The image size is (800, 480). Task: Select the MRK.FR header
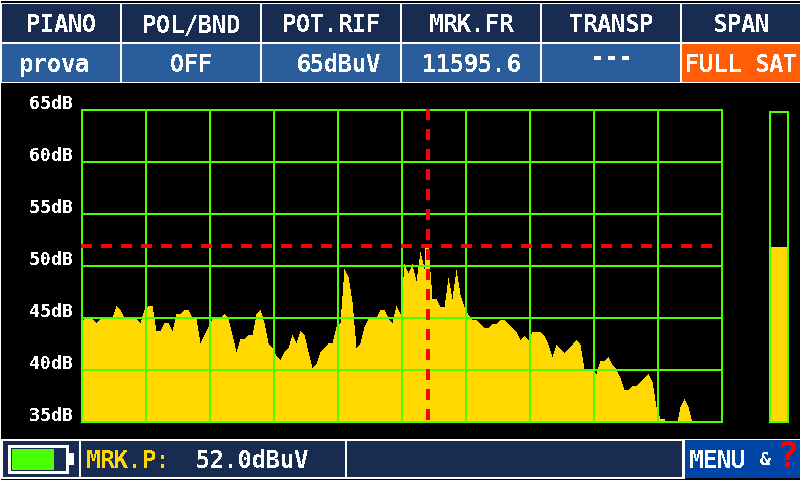coord(471,23)
